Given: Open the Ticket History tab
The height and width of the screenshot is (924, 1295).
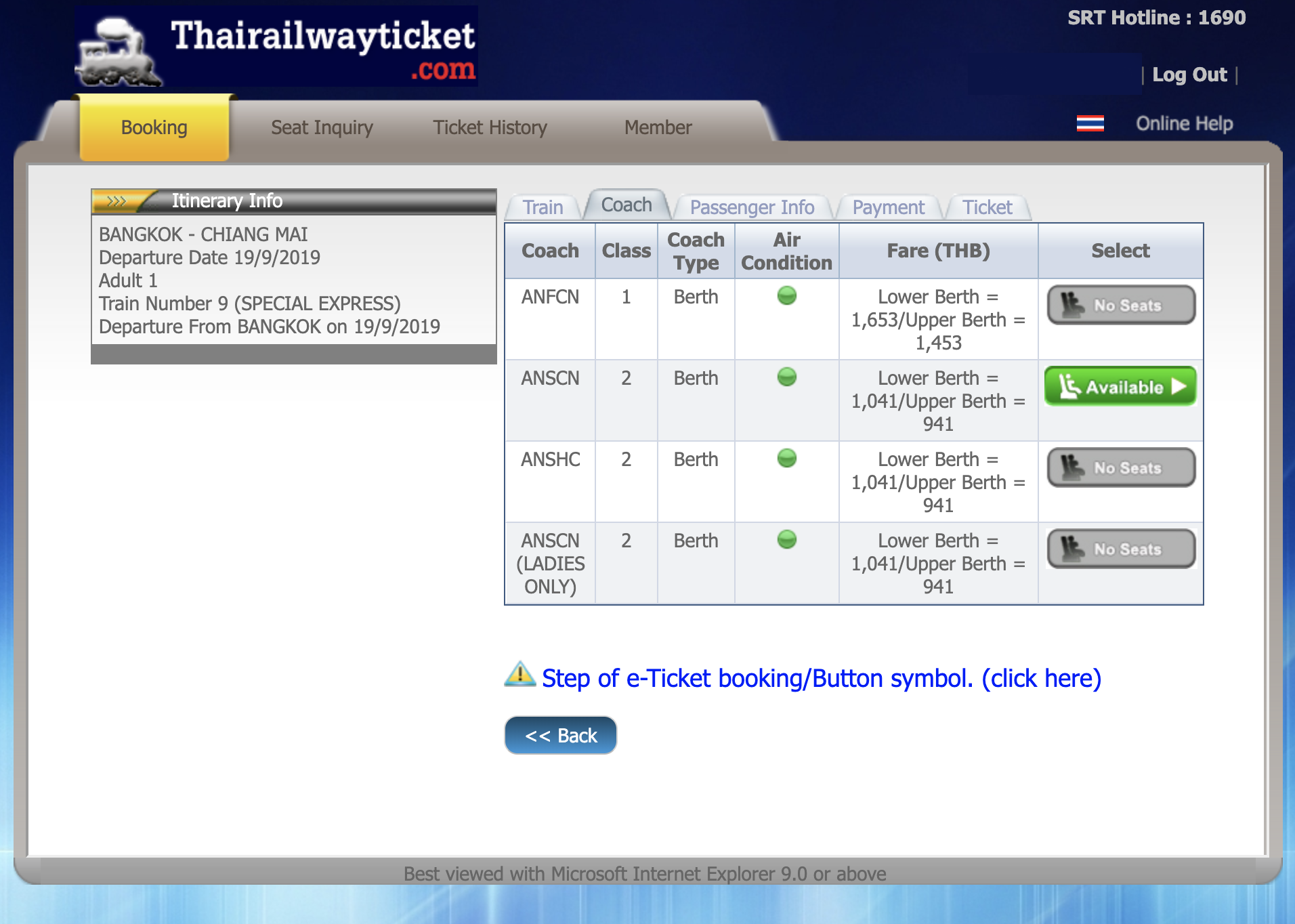Looking at the screenshot, I should (x=490, y=127).
